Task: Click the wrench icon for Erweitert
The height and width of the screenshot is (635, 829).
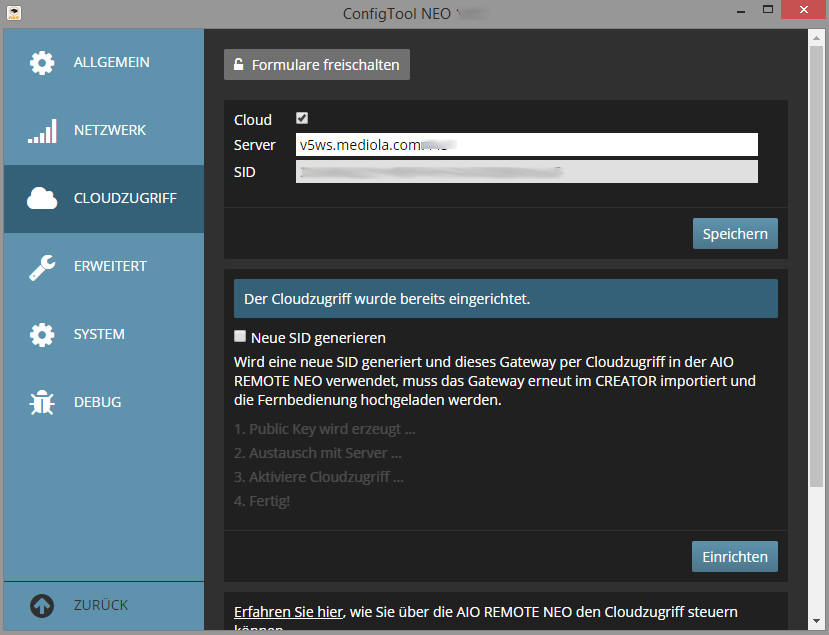Action: tap(42, 267)
